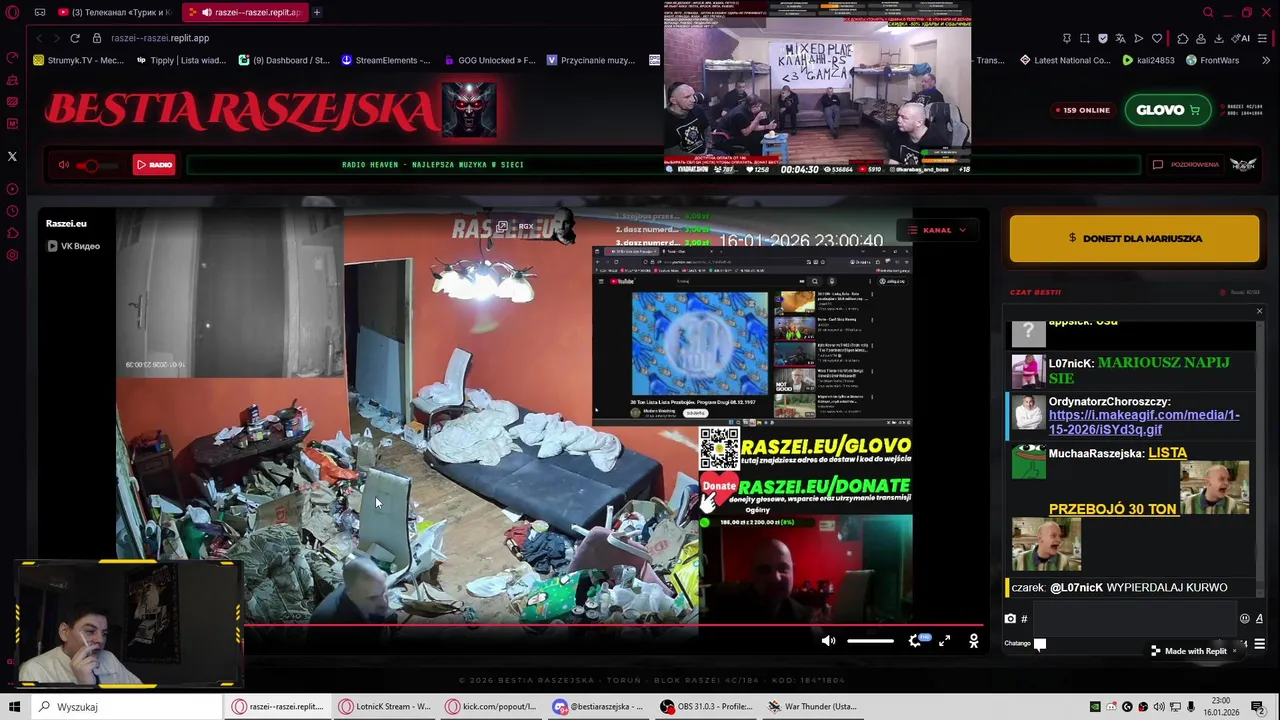This screenshot has width=1280, height=720.
Task: Adjust the video player volume slider
Action: tap(870, 641)
